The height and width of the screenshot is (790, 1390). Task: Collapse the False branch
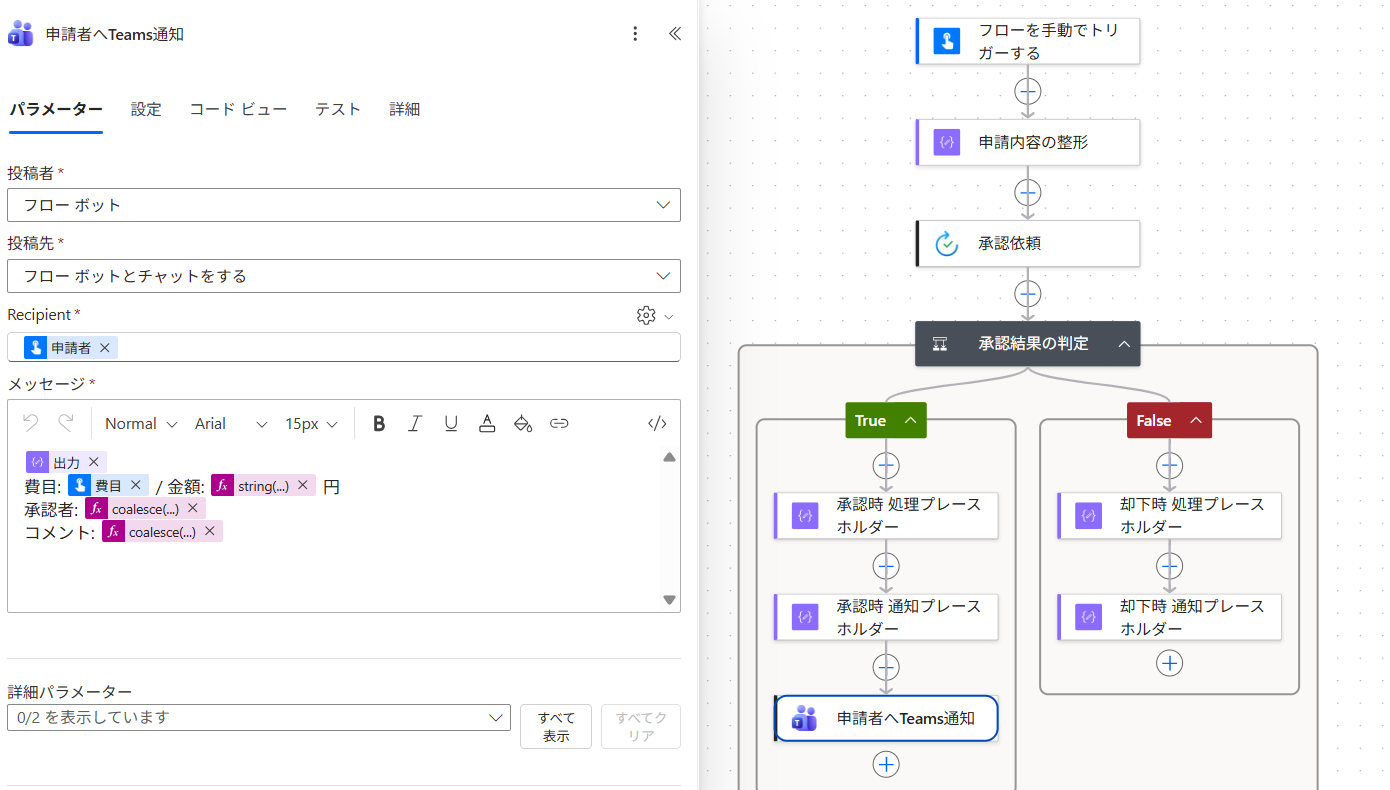pyautogui.click(x=1196, y=421)
